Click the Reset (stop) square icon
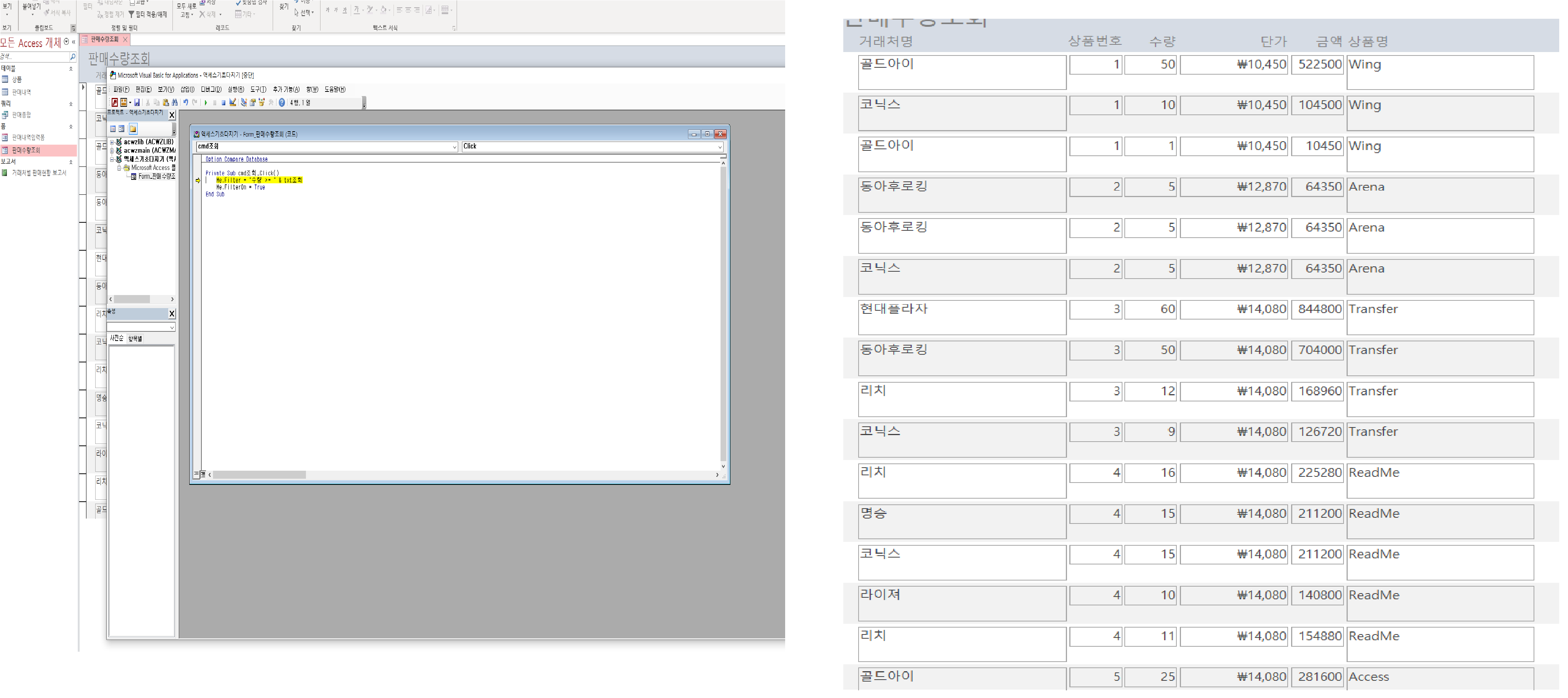This screenshot has height=698, width=1568. point(223,103)
